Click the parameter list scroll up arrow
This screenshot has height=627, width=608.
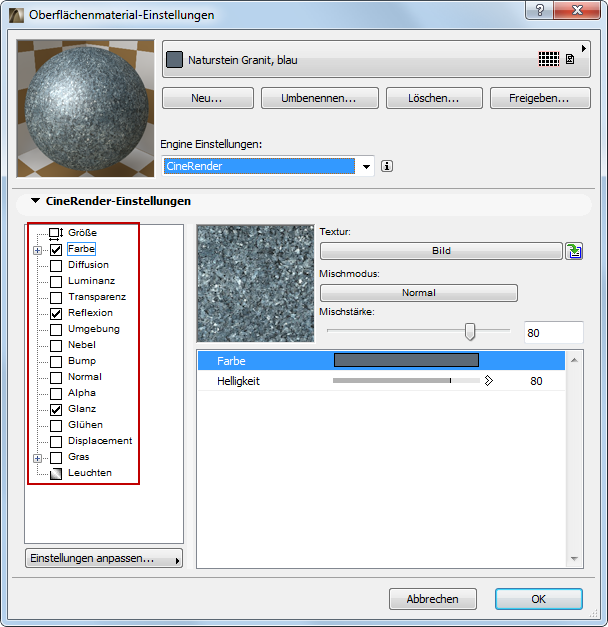(x=574, y=360)
